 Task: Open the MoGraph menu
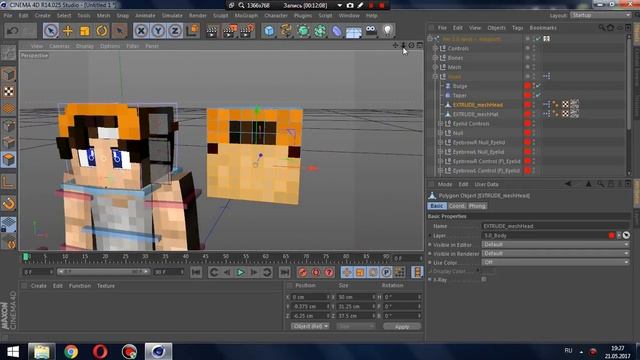[x=246, y=16]
